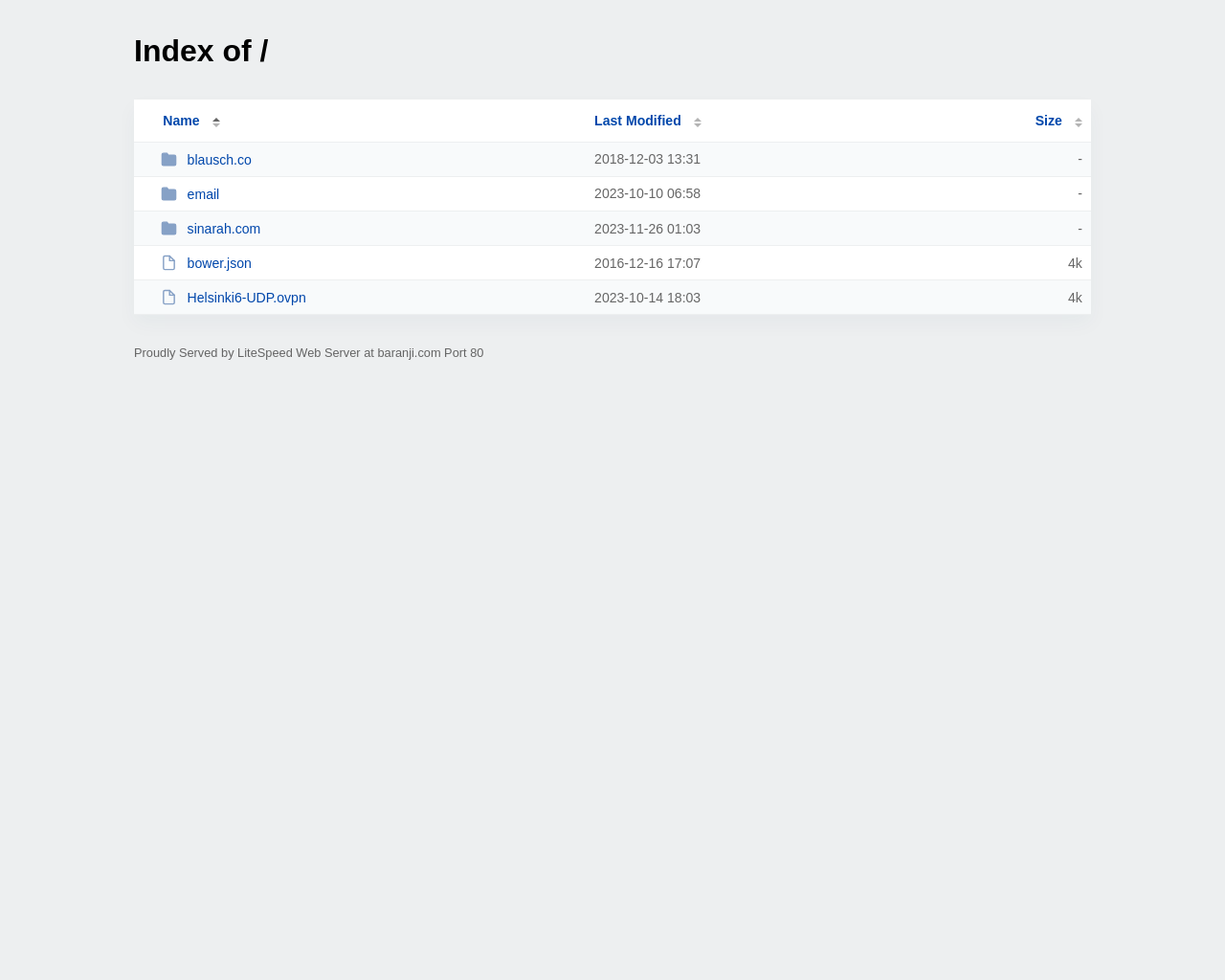This screenshot has width=1225, height=980.
Task: Select the email row's modified date
Action: (647, 193)
